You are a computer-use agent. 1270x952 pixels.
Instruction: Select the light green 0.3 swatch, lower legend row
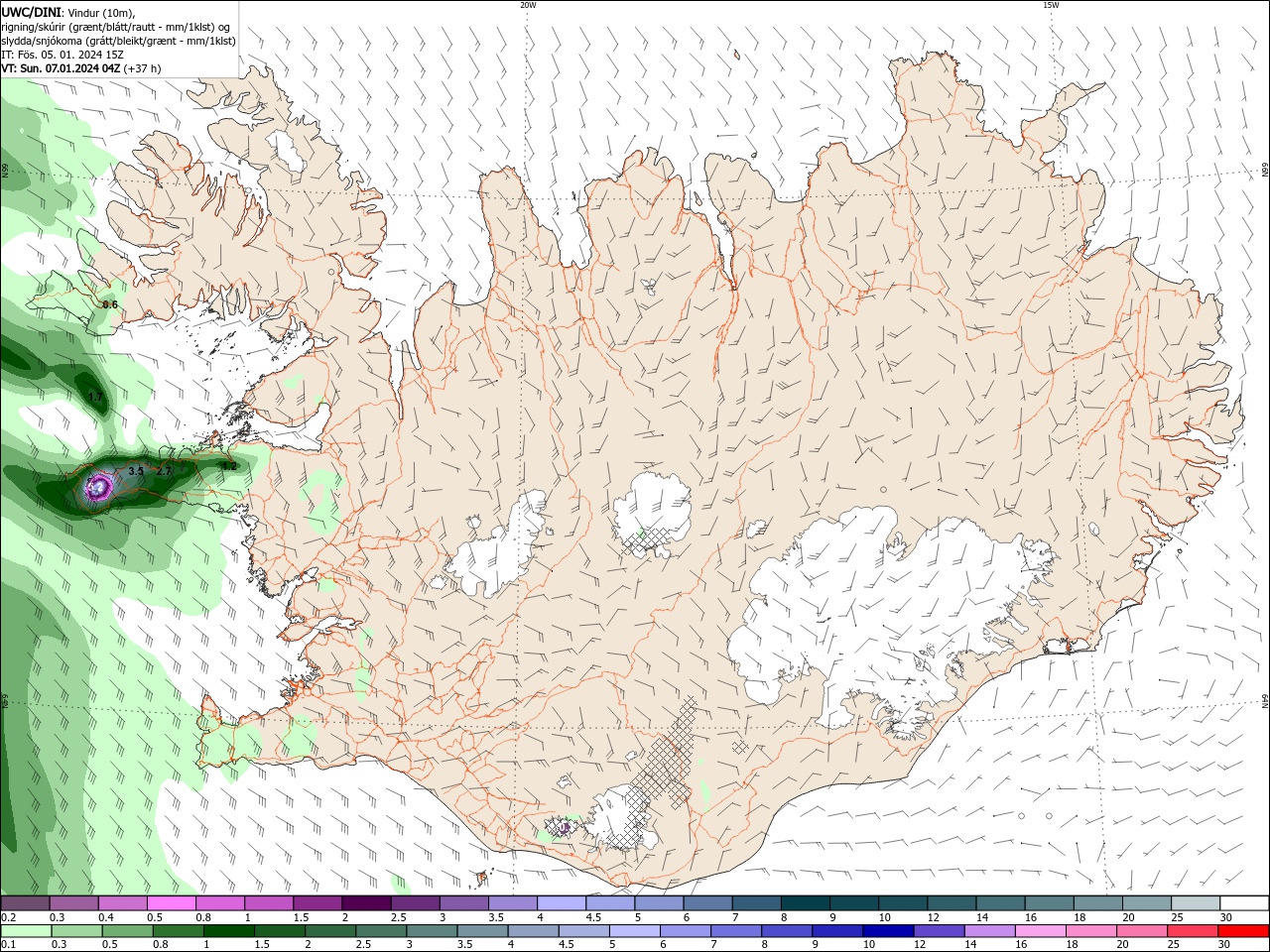(x=76, y=931)
